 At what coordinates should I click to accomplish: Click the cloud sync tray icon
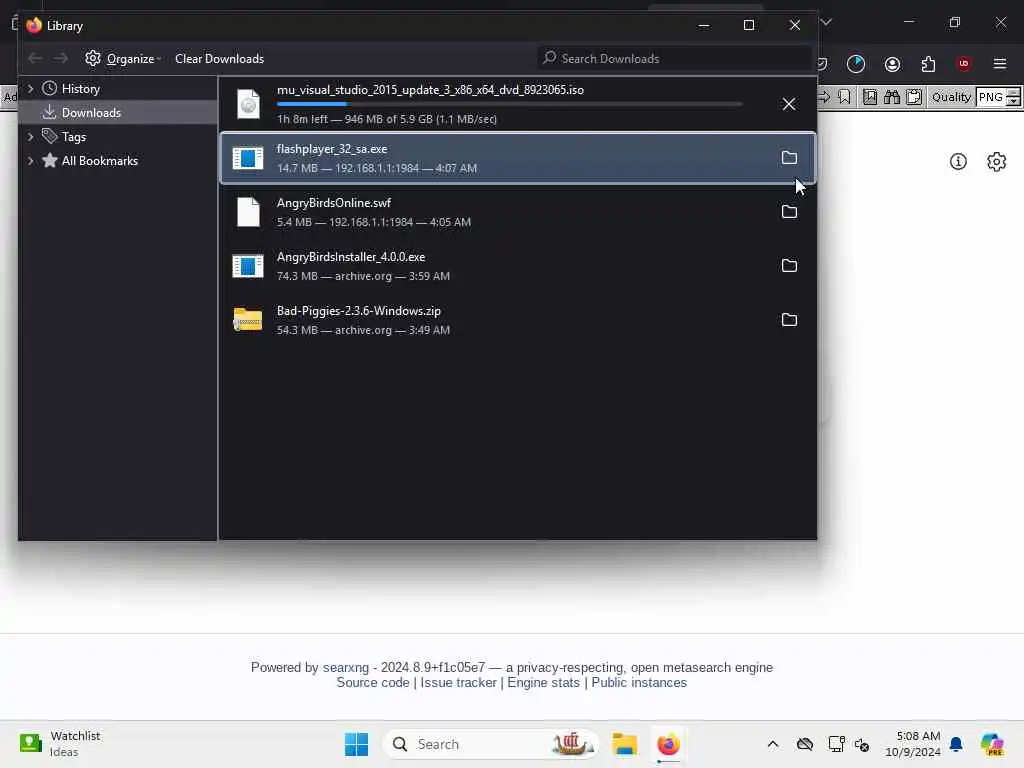tap(805, 744)
